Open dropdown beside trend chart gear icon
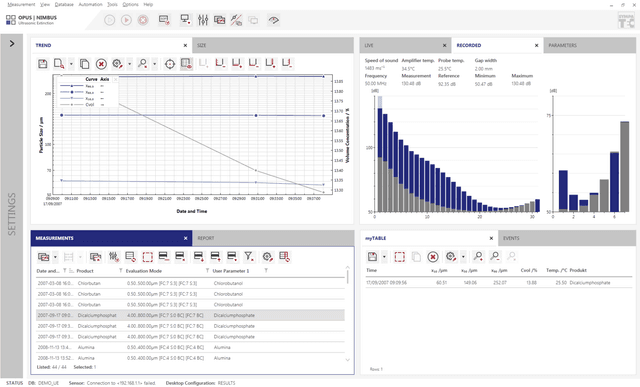This screenshot has height=387, width=640. [130, 64]
